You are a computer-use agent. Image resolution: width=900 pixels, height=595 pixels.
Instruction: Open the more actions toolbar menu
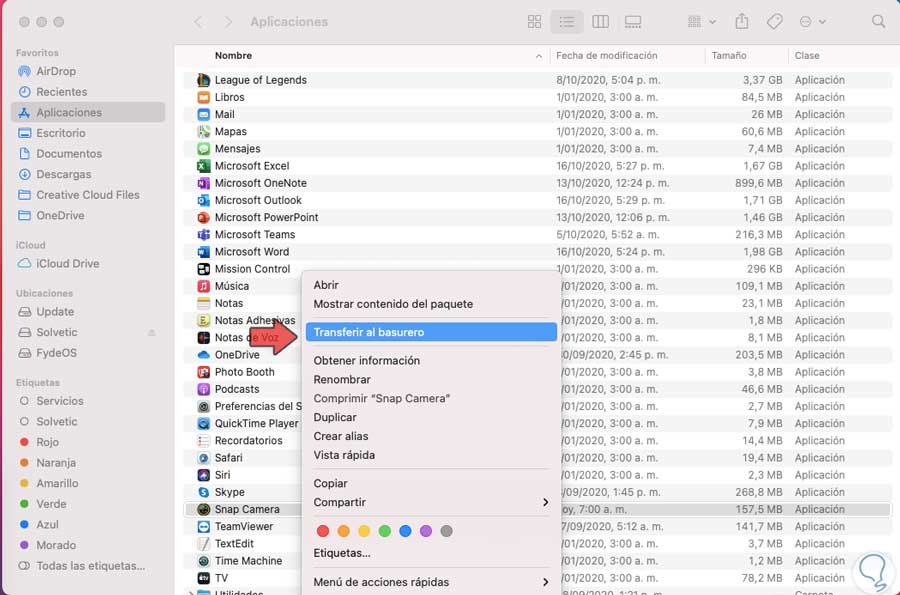click(x=812, y=22)
